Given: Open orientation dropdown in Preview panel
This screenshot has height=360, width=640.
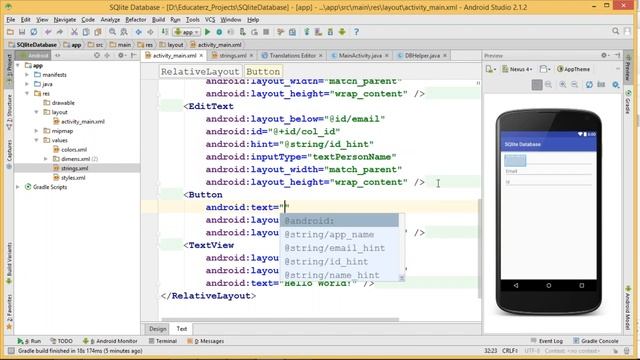Looking at the screenshot, I should click(544, 69).
